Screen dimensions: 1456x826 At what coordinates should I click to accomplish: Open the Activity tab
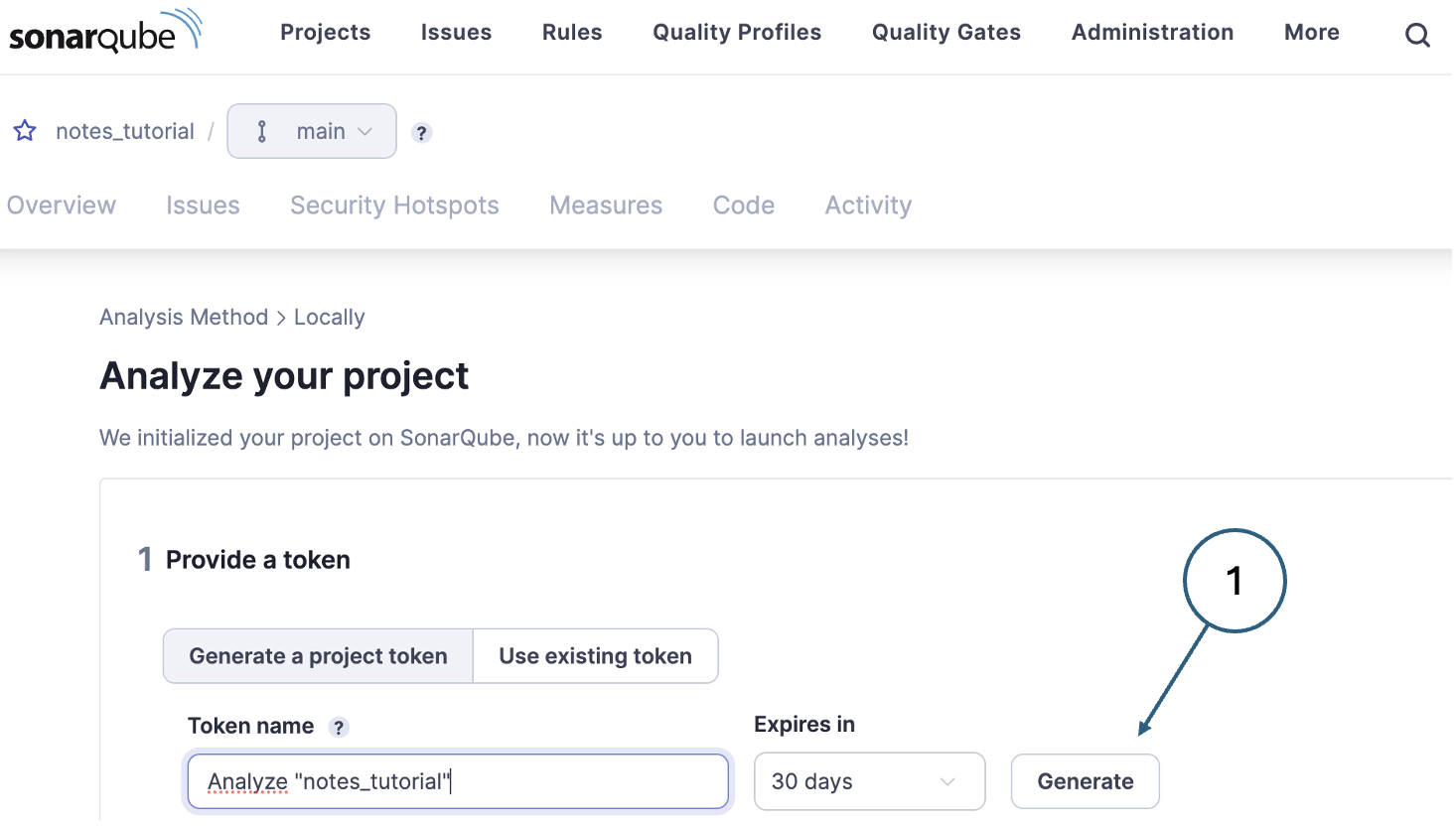click(868, 206)
